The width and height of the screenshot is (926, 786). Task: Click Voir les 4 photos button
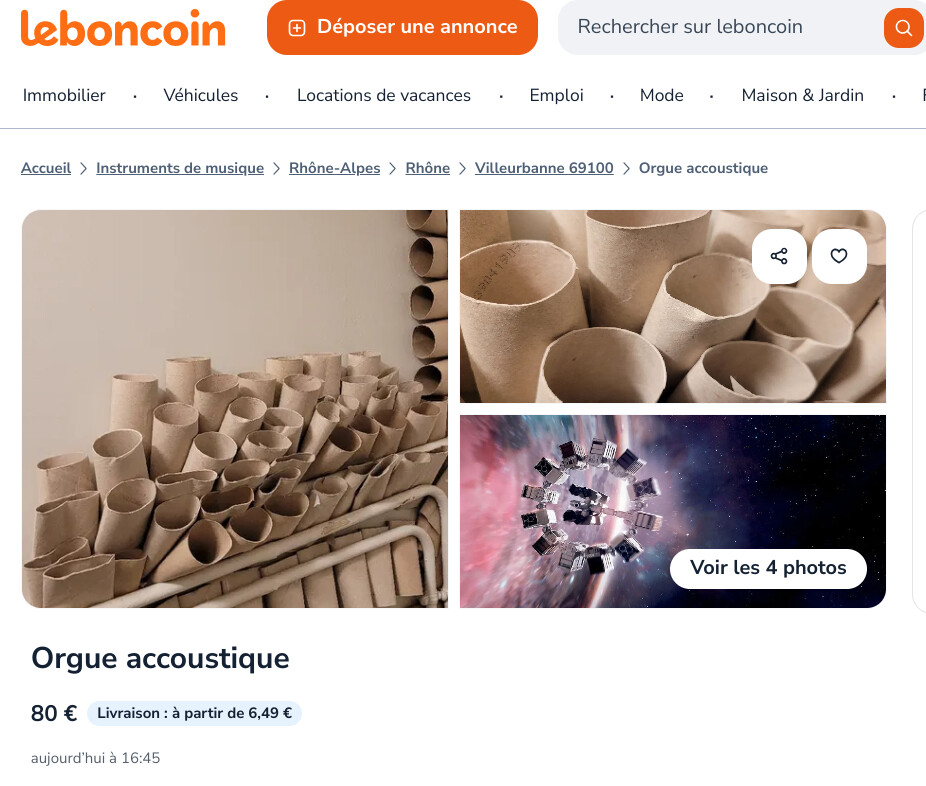[x=768, y=568]
